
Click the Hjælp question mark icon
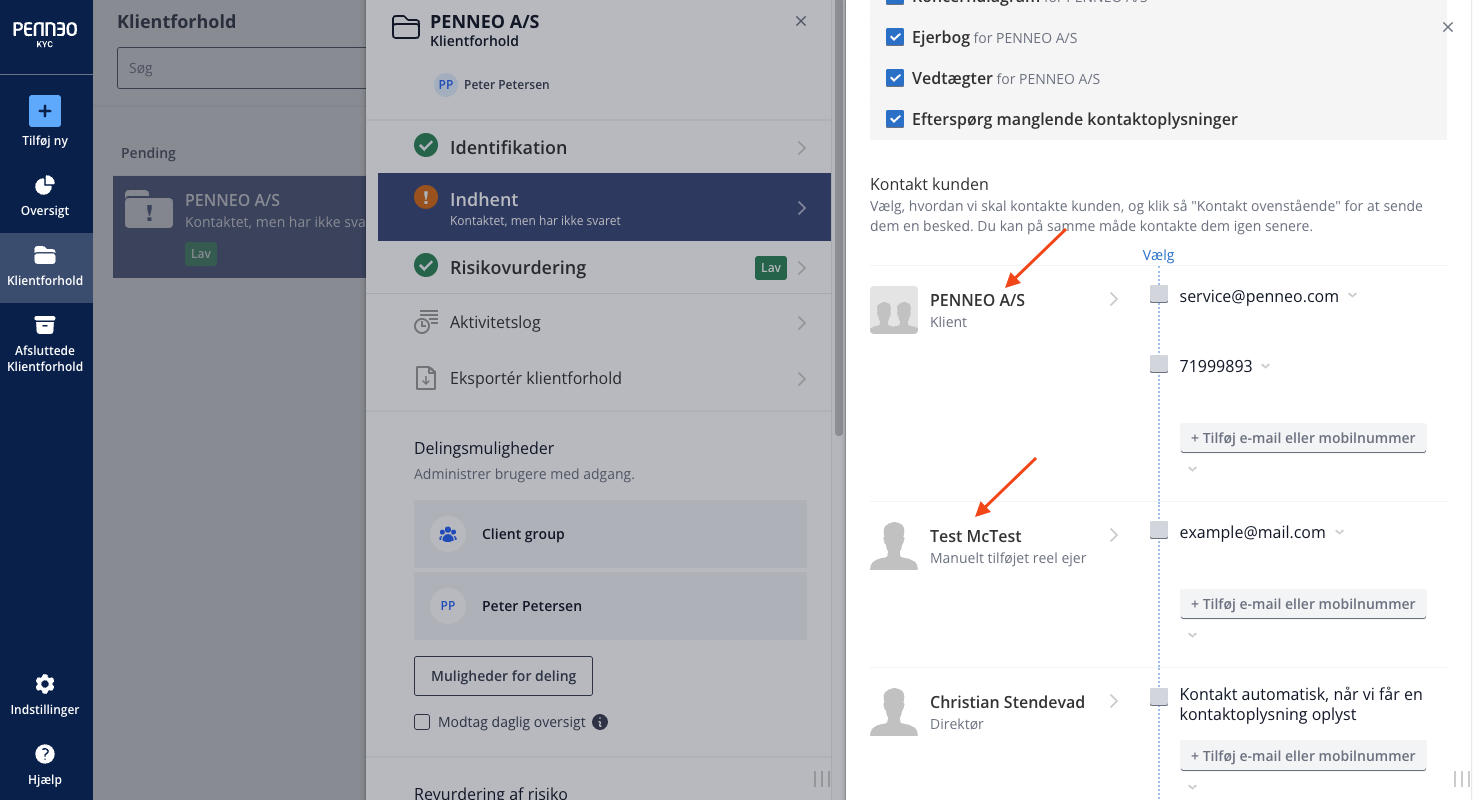(x=45, y=754)
